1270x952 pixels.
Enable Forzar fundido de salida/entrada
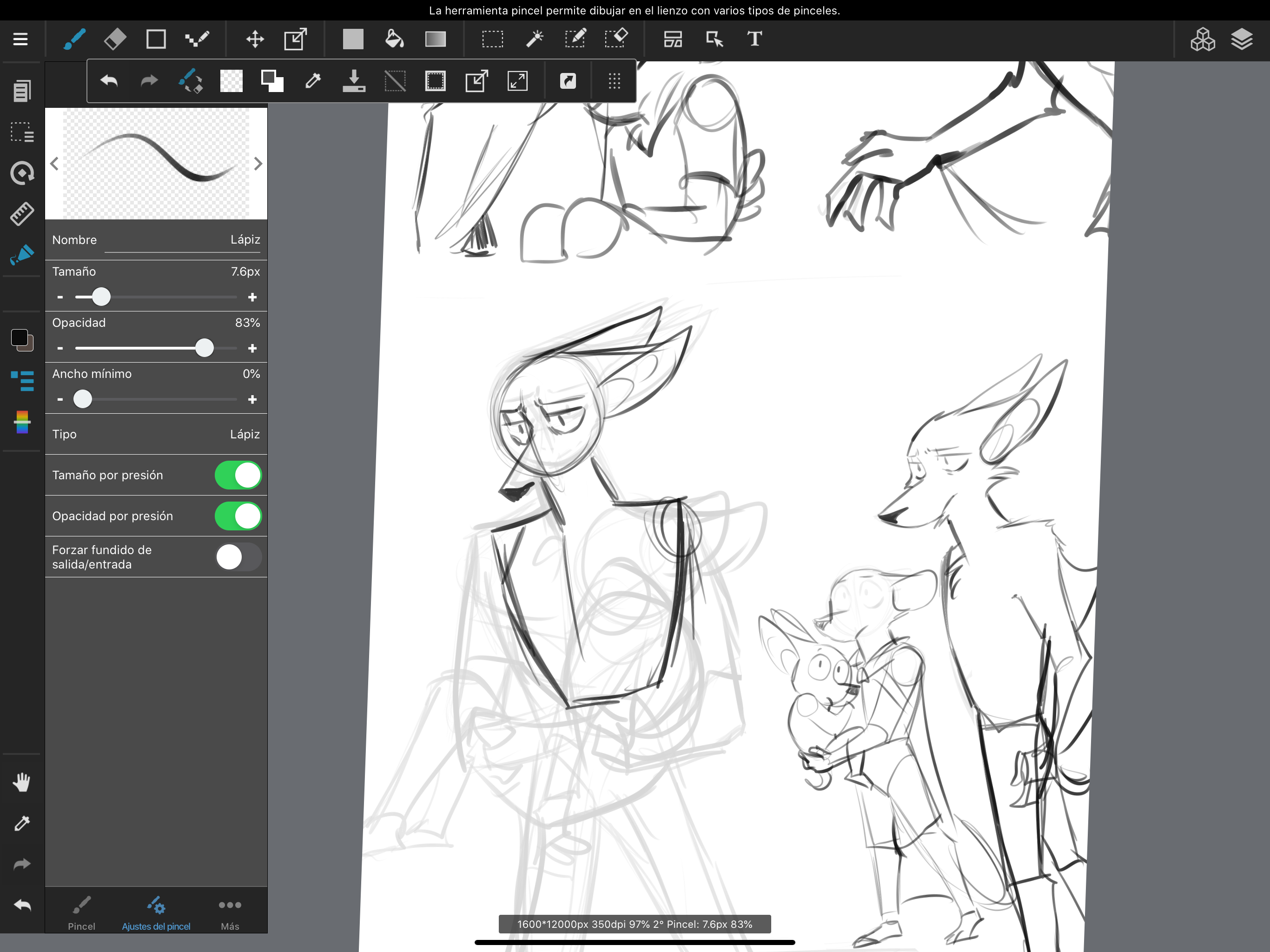click(x=238, y=557)
